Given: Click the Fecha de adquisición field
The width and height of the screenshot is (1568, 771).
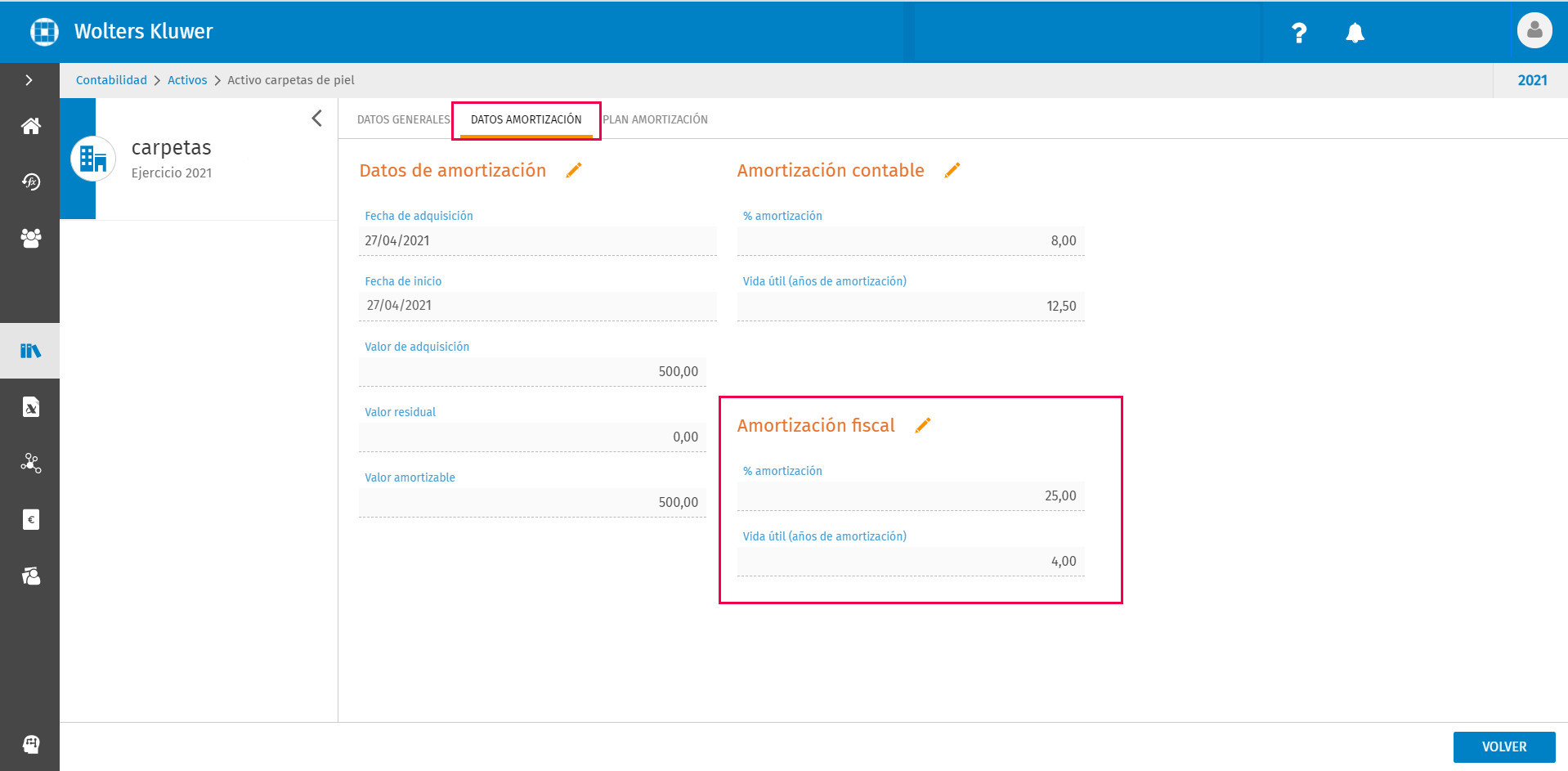Looking at the screenshot, I should (538, 240).
